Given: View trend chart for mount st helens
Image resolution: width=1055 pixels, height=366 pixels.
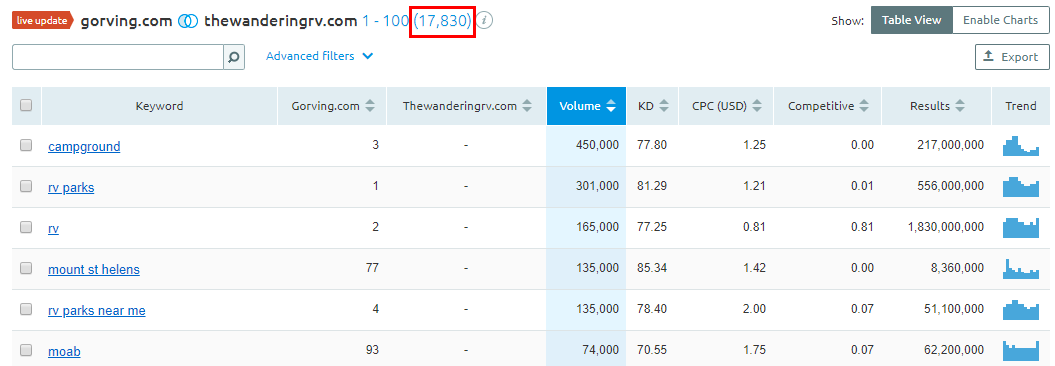Looking at the screenshot, I should tap(1021, 268).
